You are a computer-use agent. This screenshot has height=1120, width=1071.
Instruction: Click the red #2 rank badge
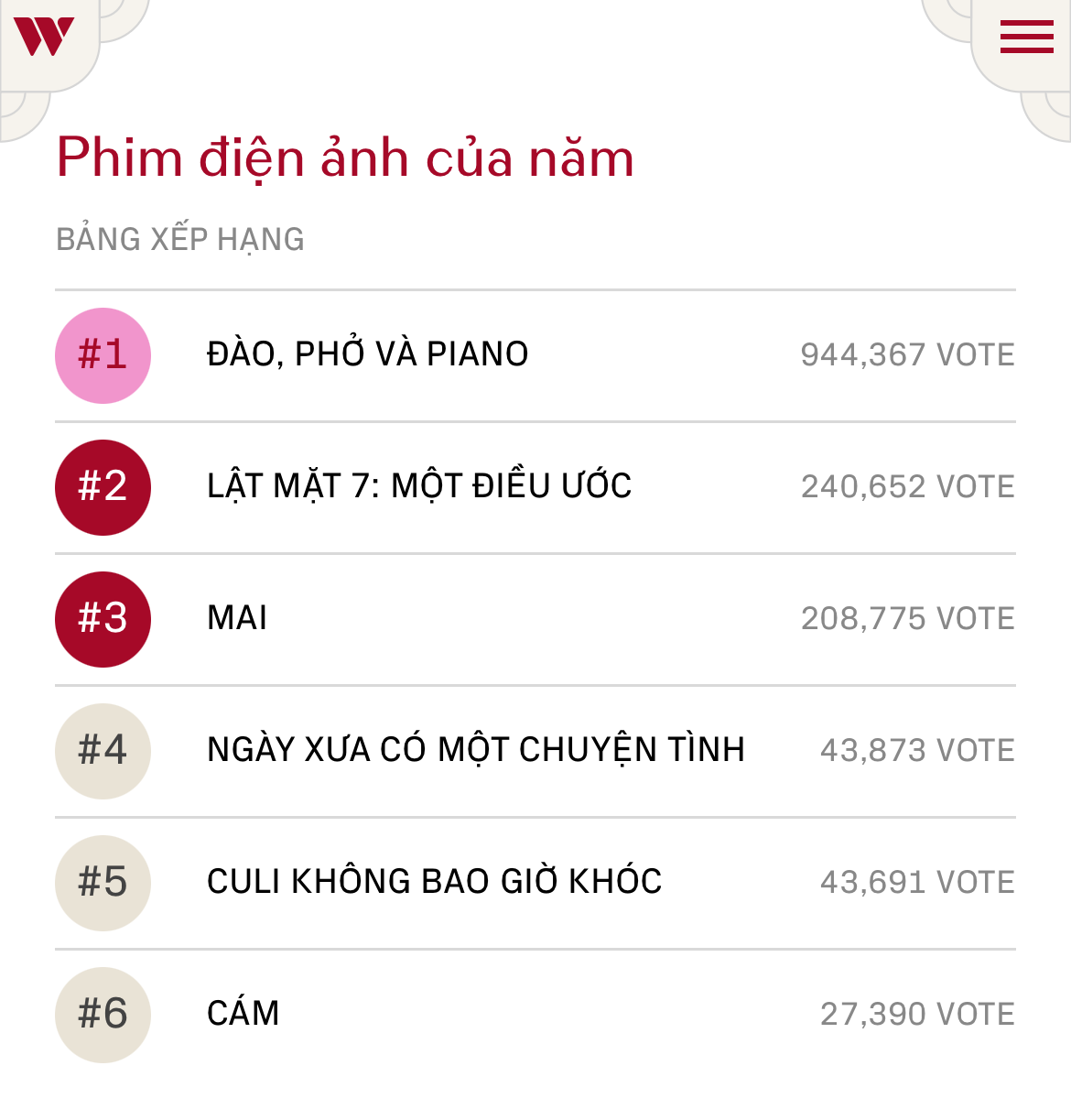[103, 487]
